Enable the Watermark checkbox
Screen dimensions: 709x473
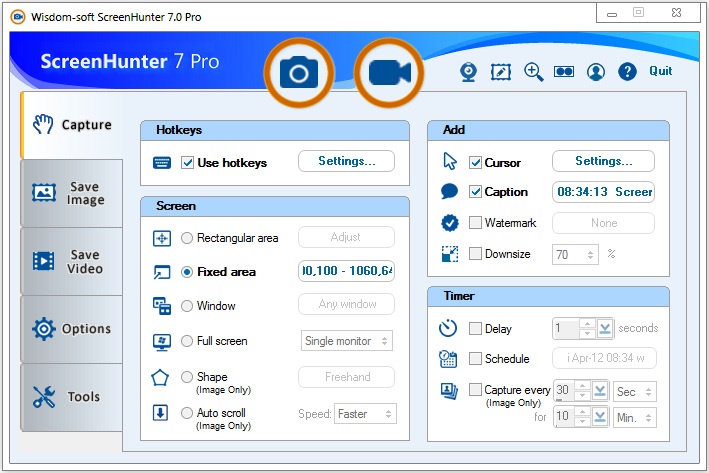(x=475, y=222)
